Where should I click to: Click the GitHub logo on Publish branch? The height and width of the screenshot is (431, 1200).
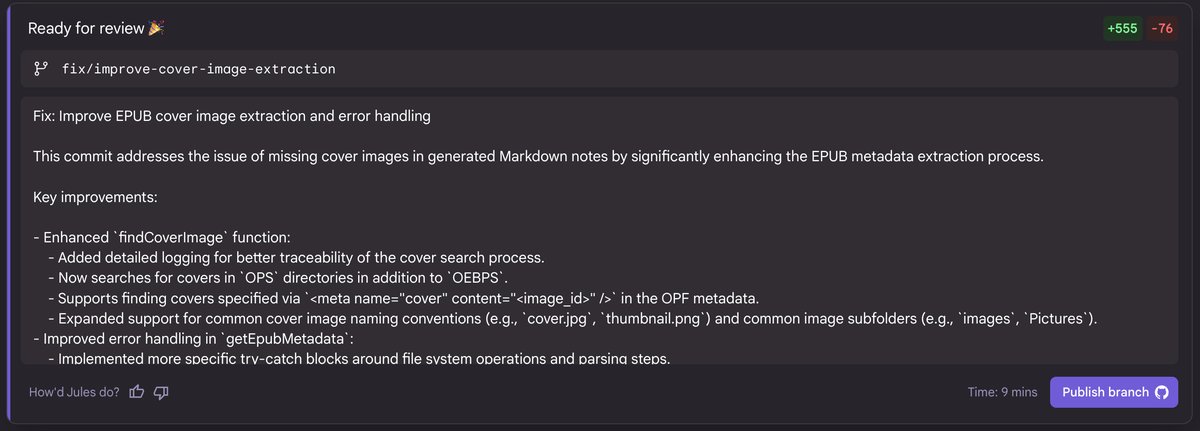pyautogui.click(x=1161, y=393)
